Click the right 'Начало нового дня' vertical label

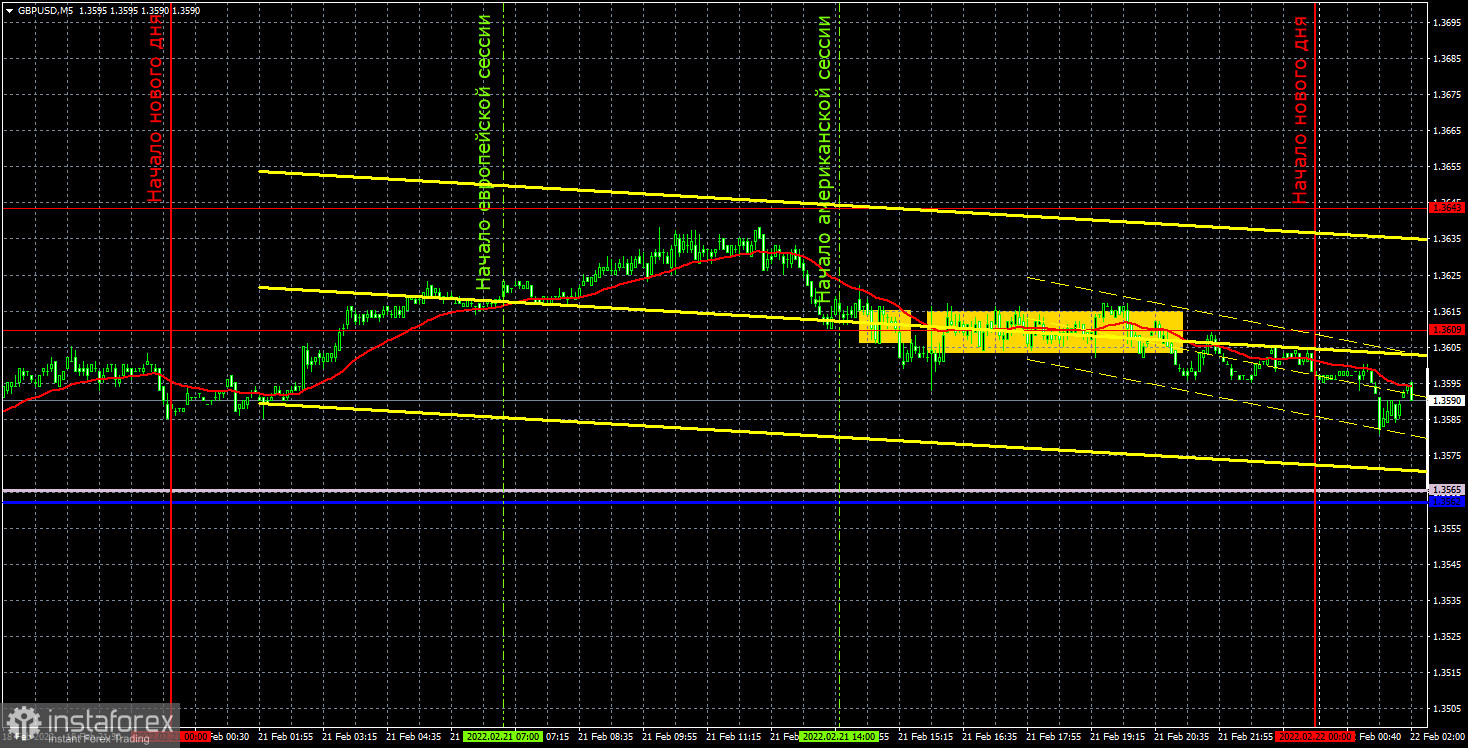pos(1300,110)
